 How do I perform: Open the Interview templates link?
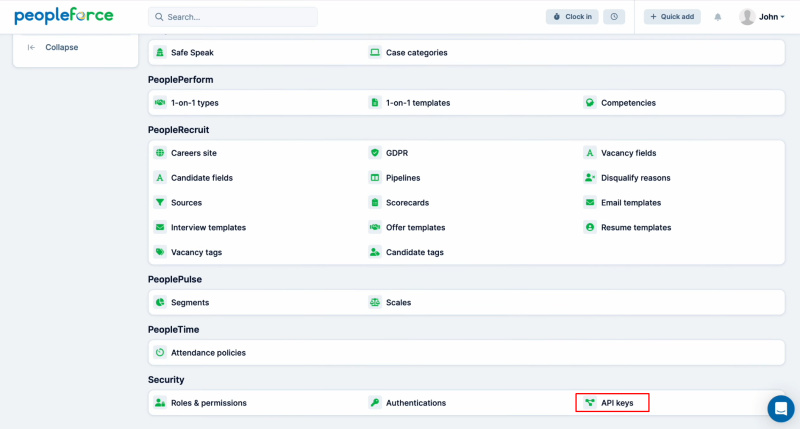tap(208, 228)
